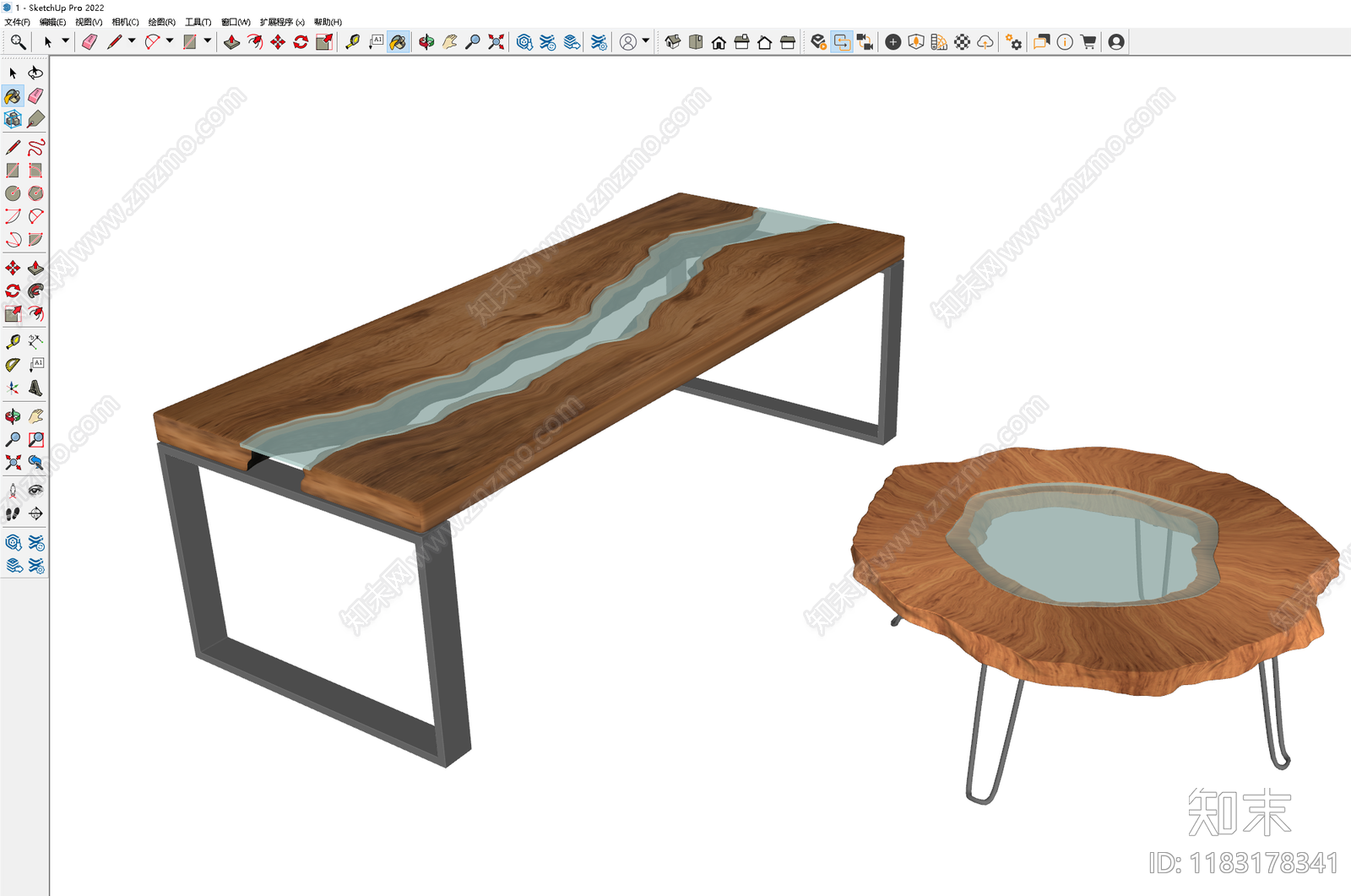Select the Position Camera tool in left palette
The height and width of the screenshot is (896, 1351).
(13, 491)
